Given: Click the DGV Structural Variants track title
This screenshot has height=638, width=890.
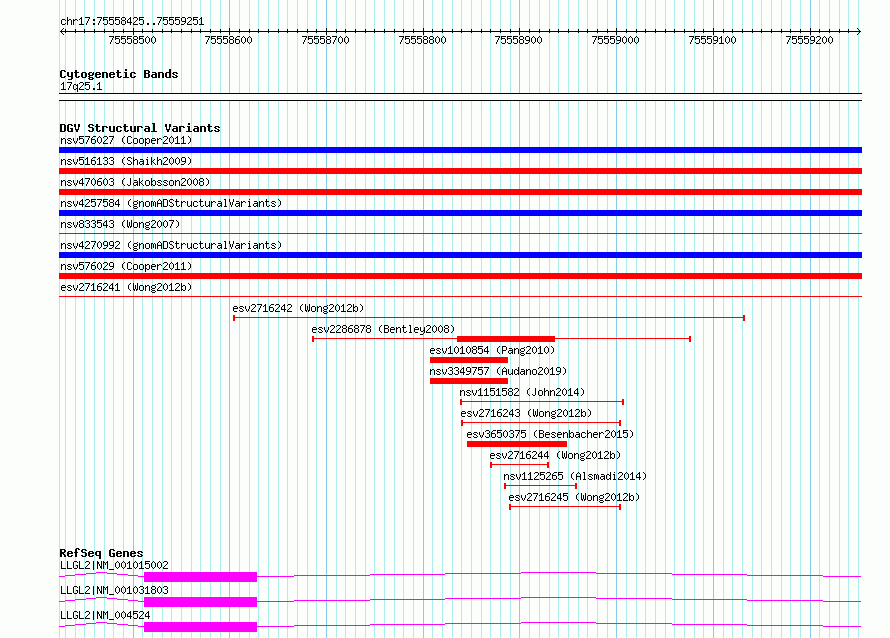Looking at the screenshot, I should (140, 128).
